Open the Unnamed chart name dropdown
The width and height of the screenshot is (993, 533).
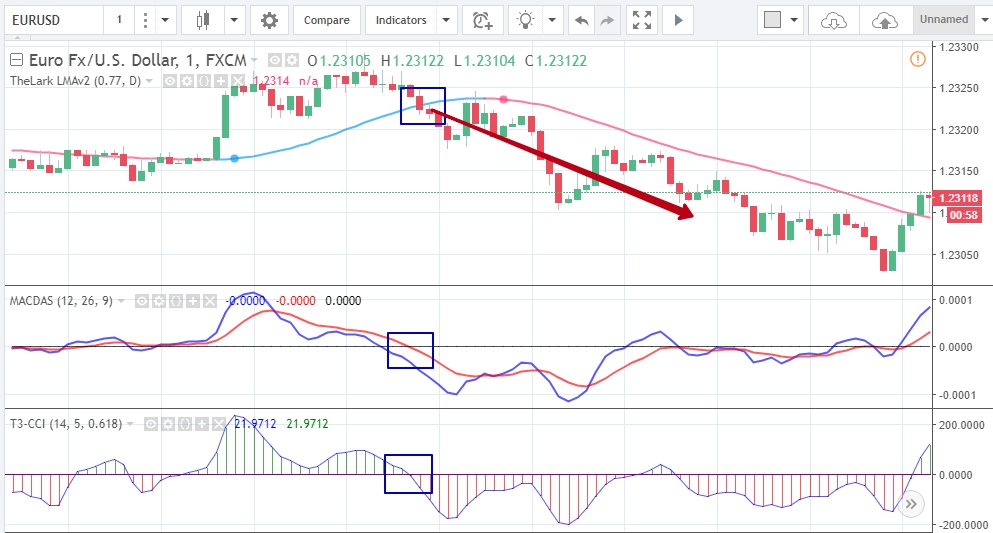[x=984, y=20]
